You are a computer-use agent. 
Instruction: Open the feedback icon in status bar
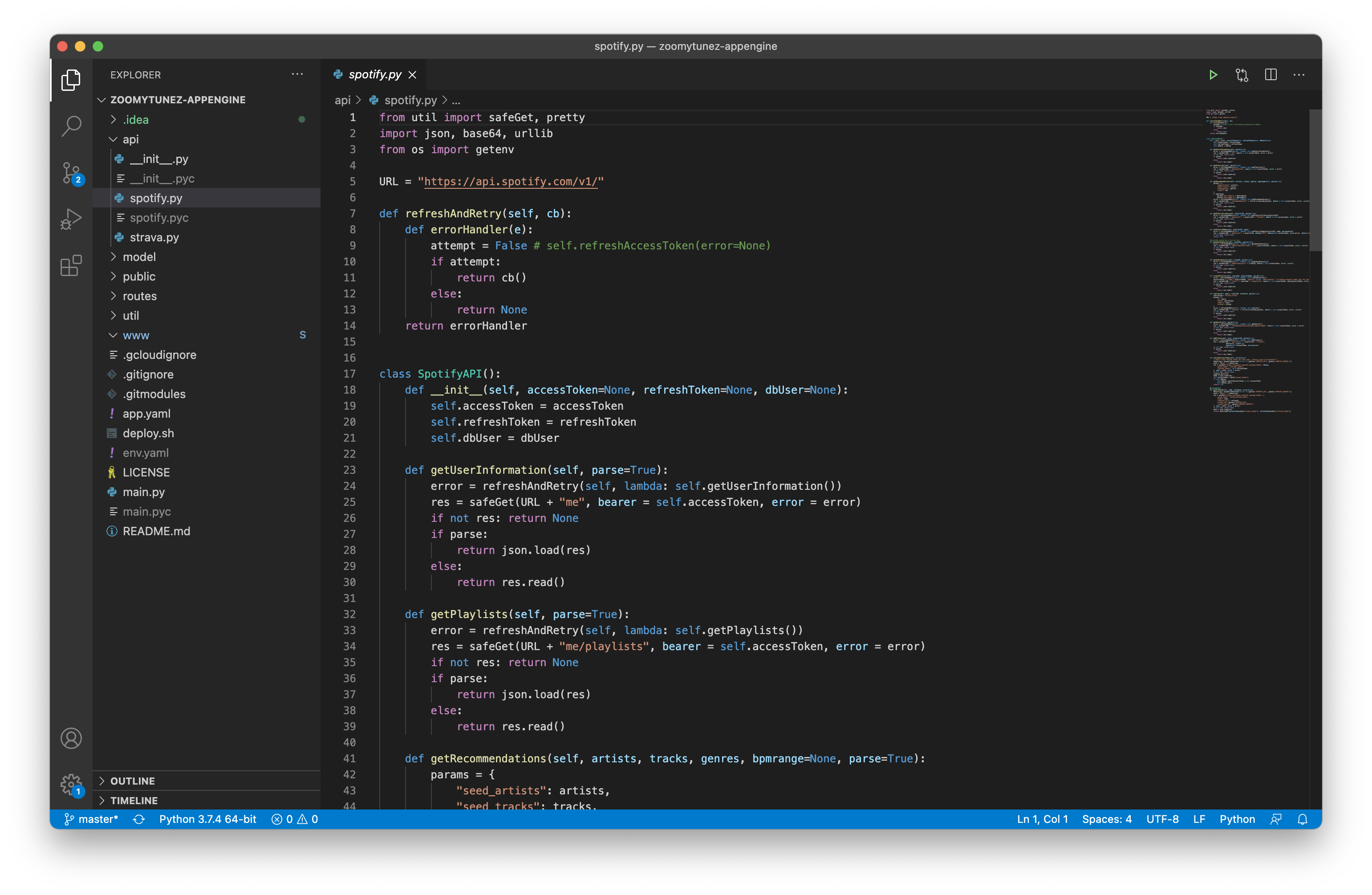(x=1276, y=819)
